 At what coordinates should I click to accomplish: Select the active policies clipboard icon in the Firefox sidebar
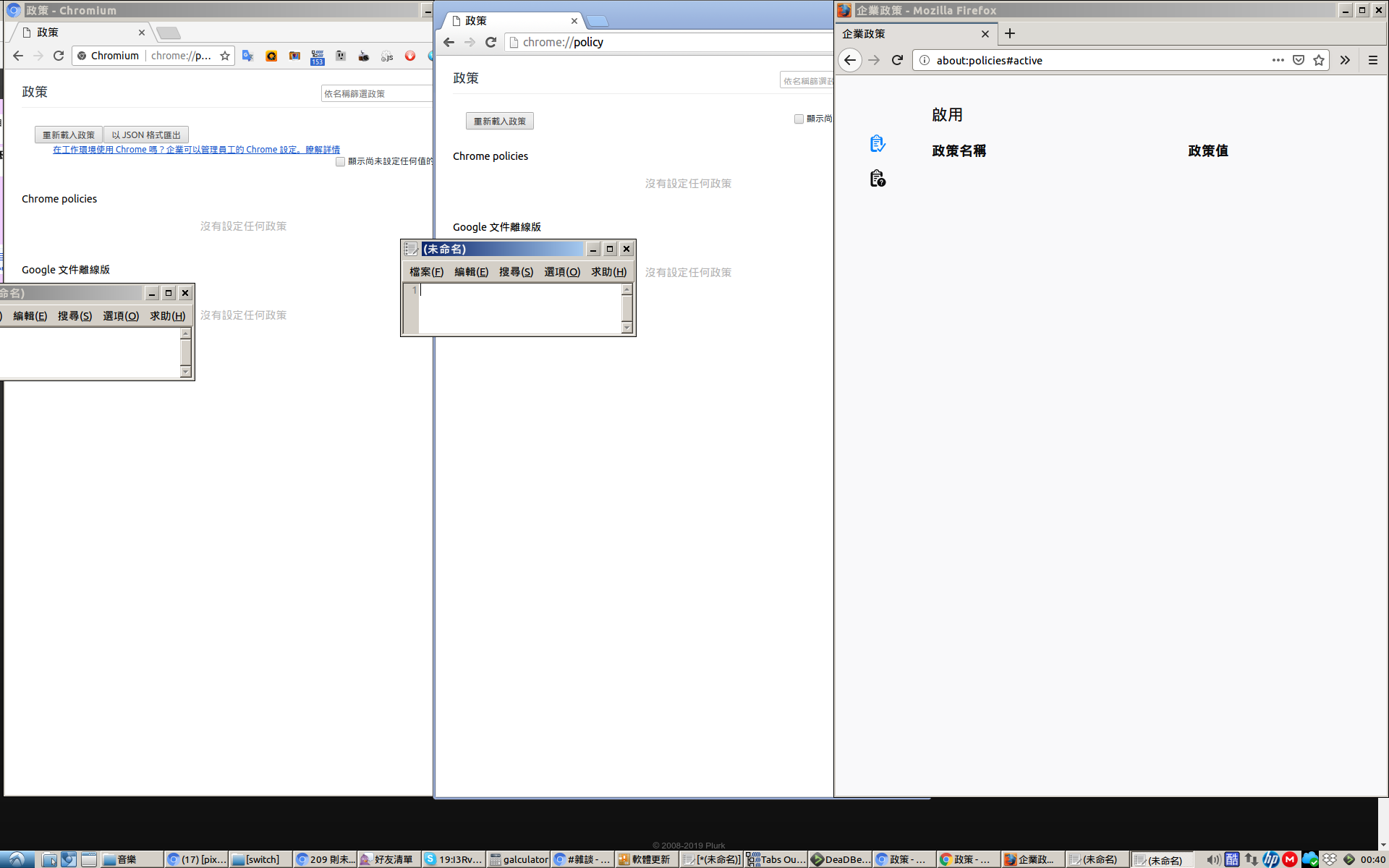click(878, 143)
